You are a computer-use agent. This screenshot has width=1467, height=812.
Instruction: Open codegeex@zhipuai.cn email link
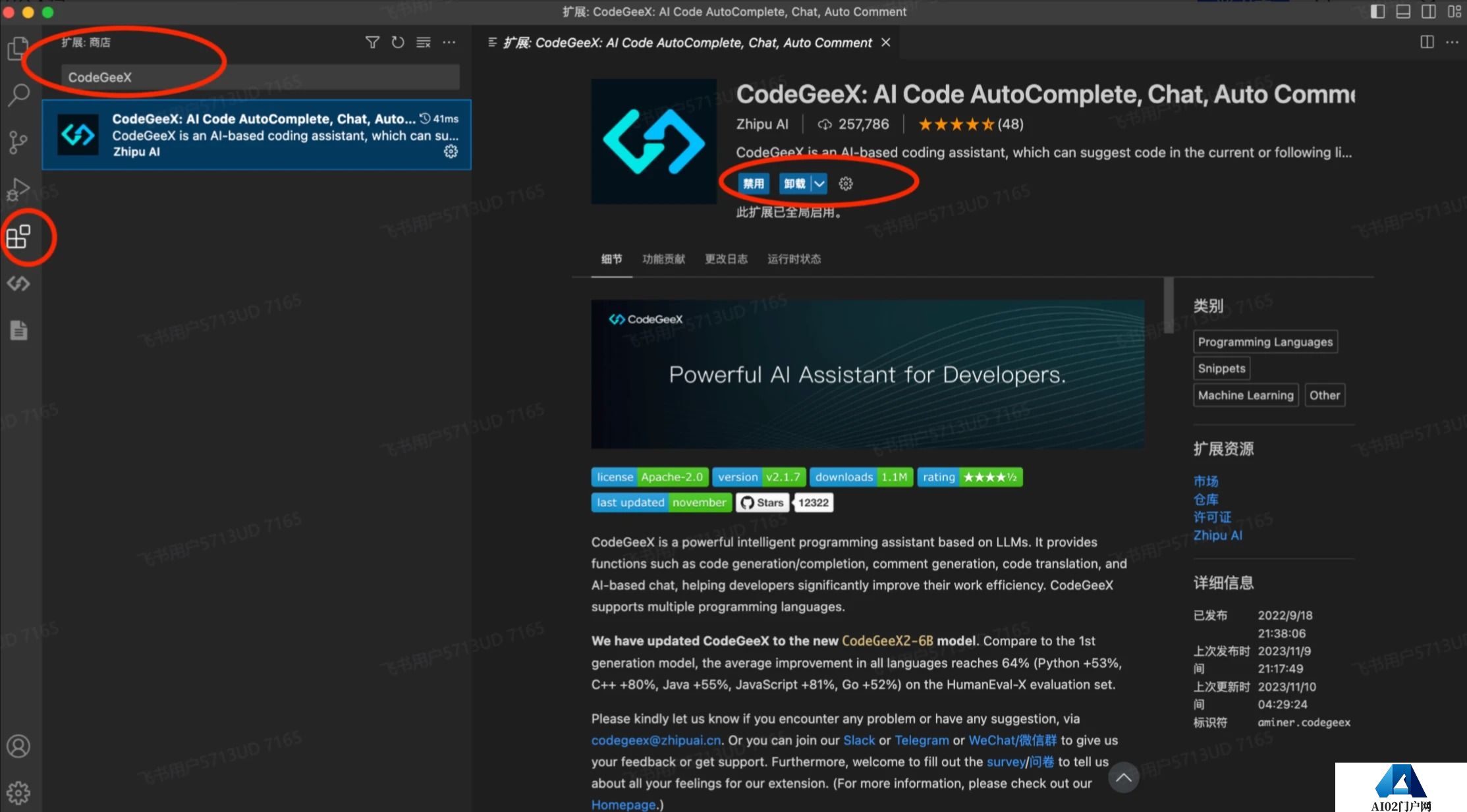[656, 740]
